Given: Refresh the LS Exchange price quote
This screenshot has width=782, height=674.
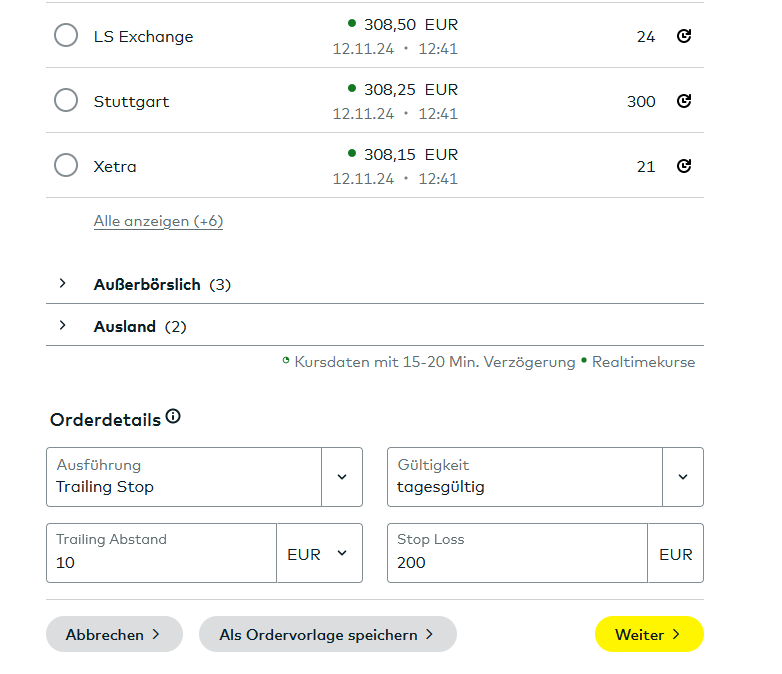Looking at the screenshot, I should [x=684, y=36].
